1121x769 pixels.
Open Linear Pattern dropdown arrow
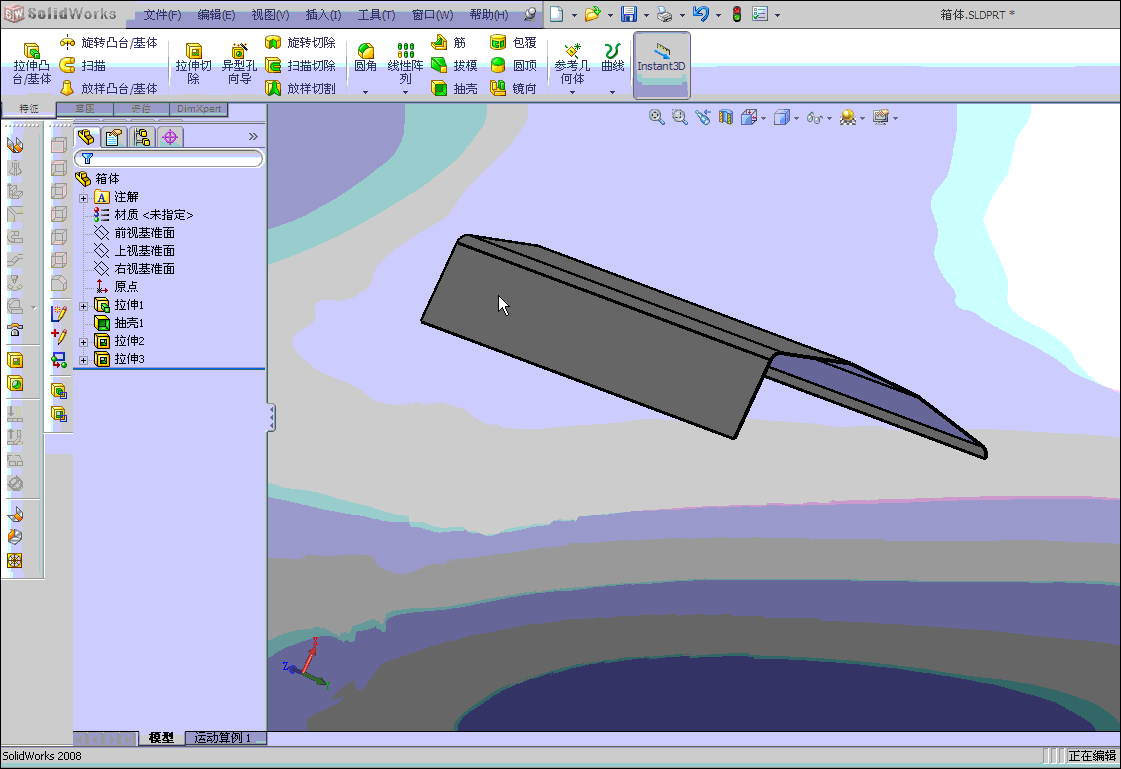(405, 92)
